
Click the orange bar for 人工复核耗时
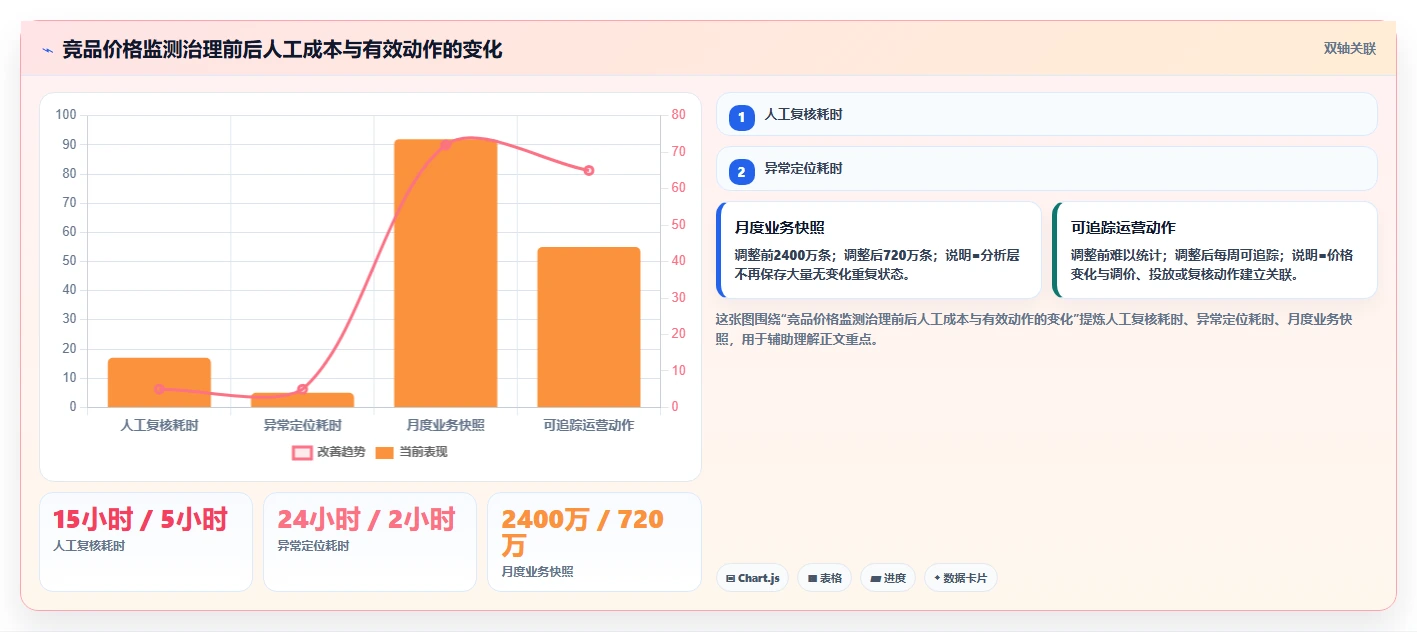pyautogui.click(x=159, y=382)
